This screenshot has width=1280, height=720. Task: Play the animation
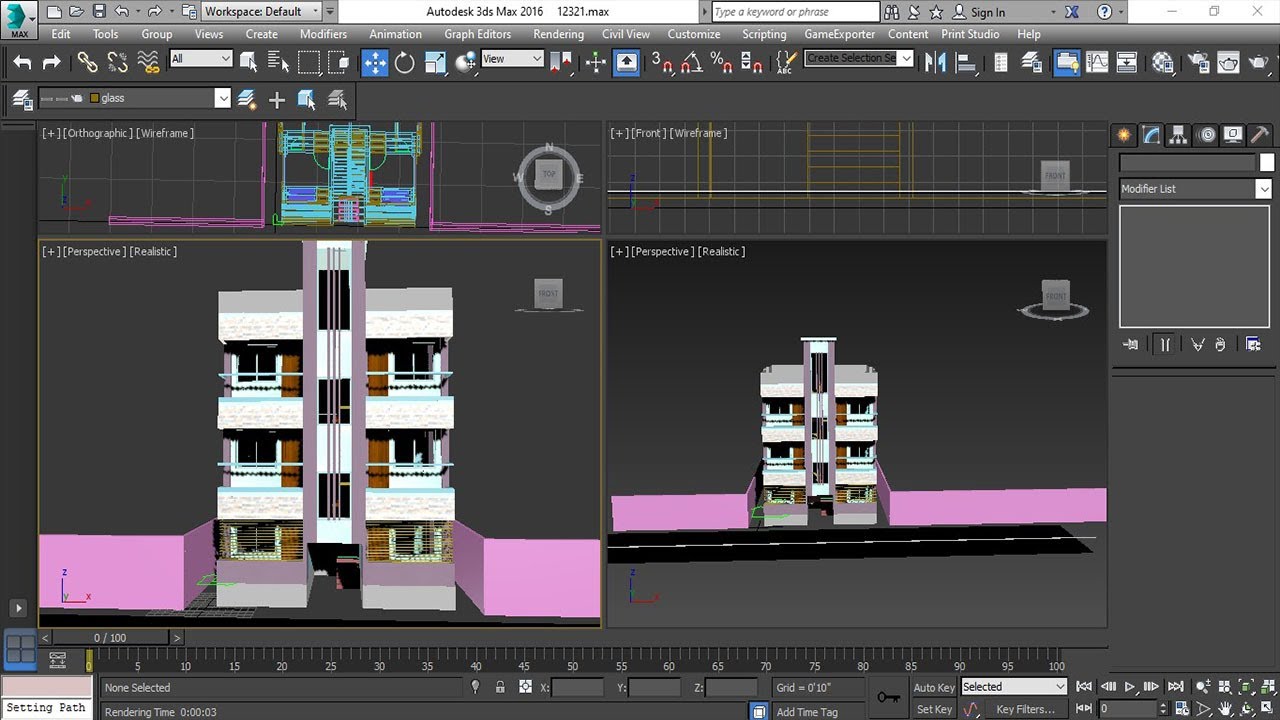pos(1130,687)
